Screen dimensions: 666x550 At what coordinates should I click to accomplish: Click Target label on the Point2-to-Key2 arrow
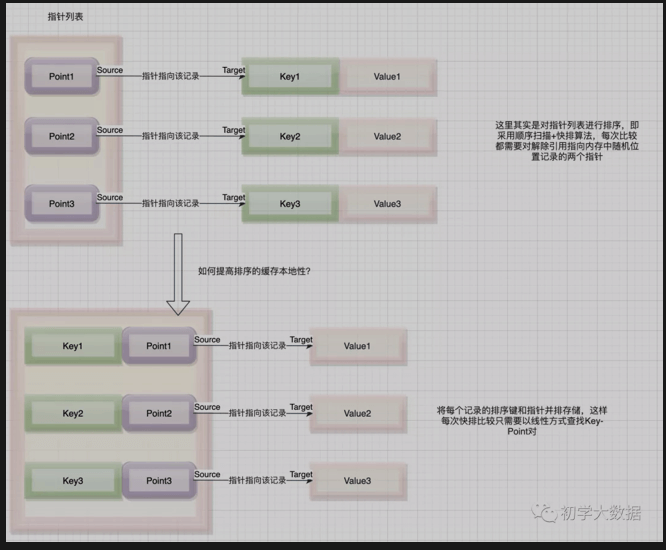[x=234, y=130]
